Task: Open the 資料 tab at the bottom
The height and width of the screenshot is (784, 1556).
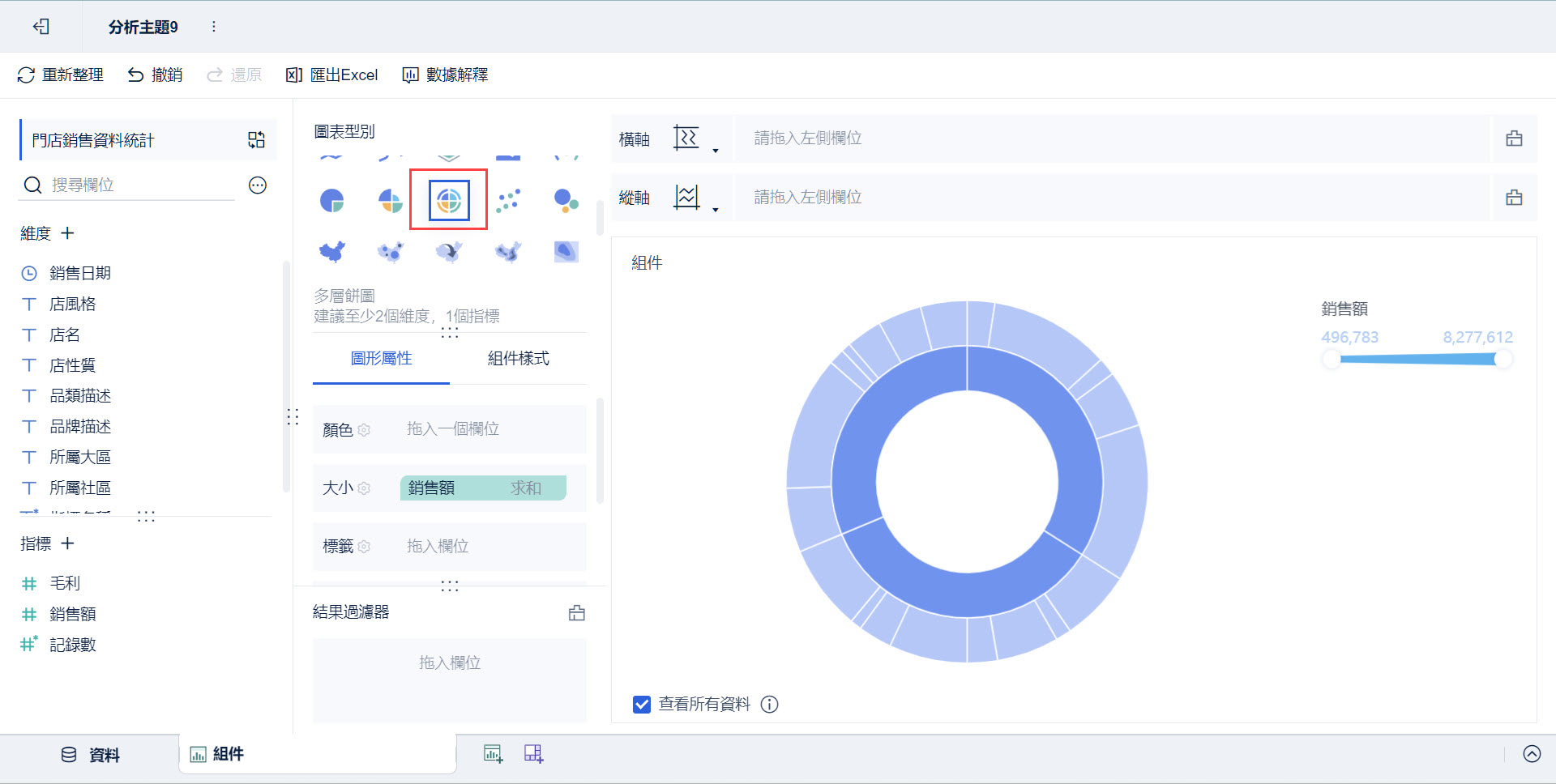Action: click(90, 755)
